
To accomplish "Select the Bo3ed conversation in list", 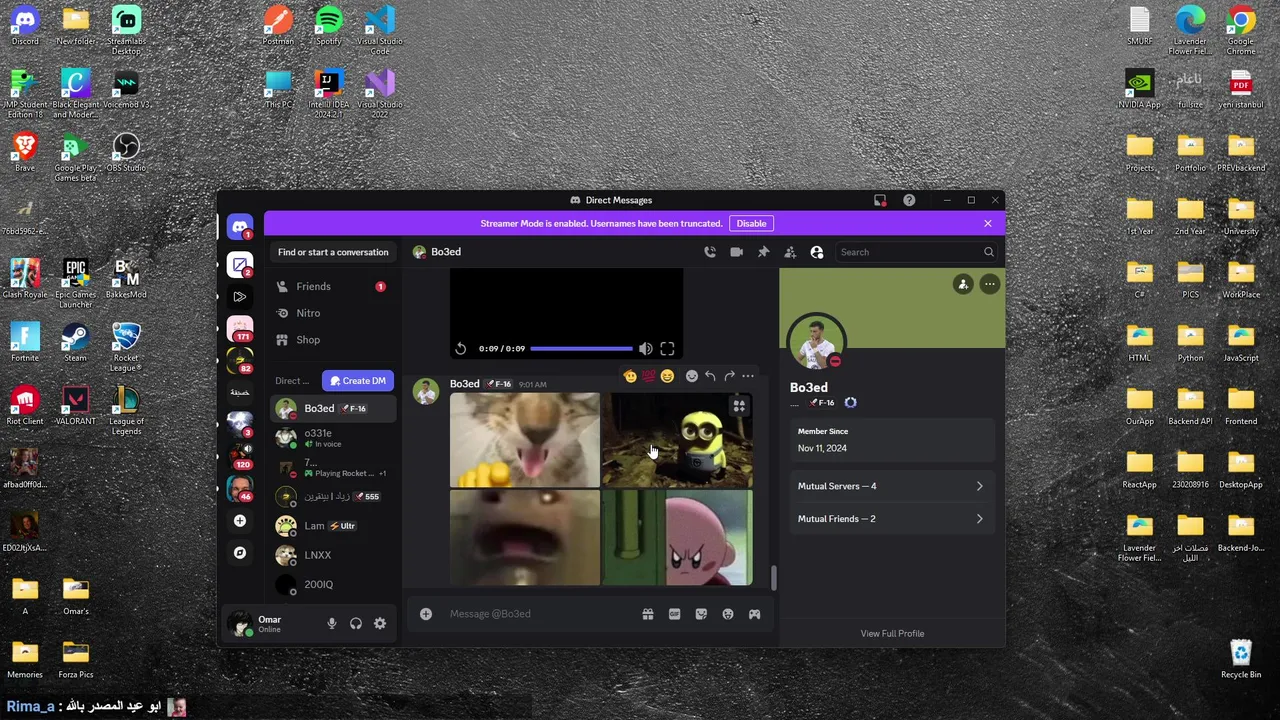I will pyautogui.click(x=332, y=409).
